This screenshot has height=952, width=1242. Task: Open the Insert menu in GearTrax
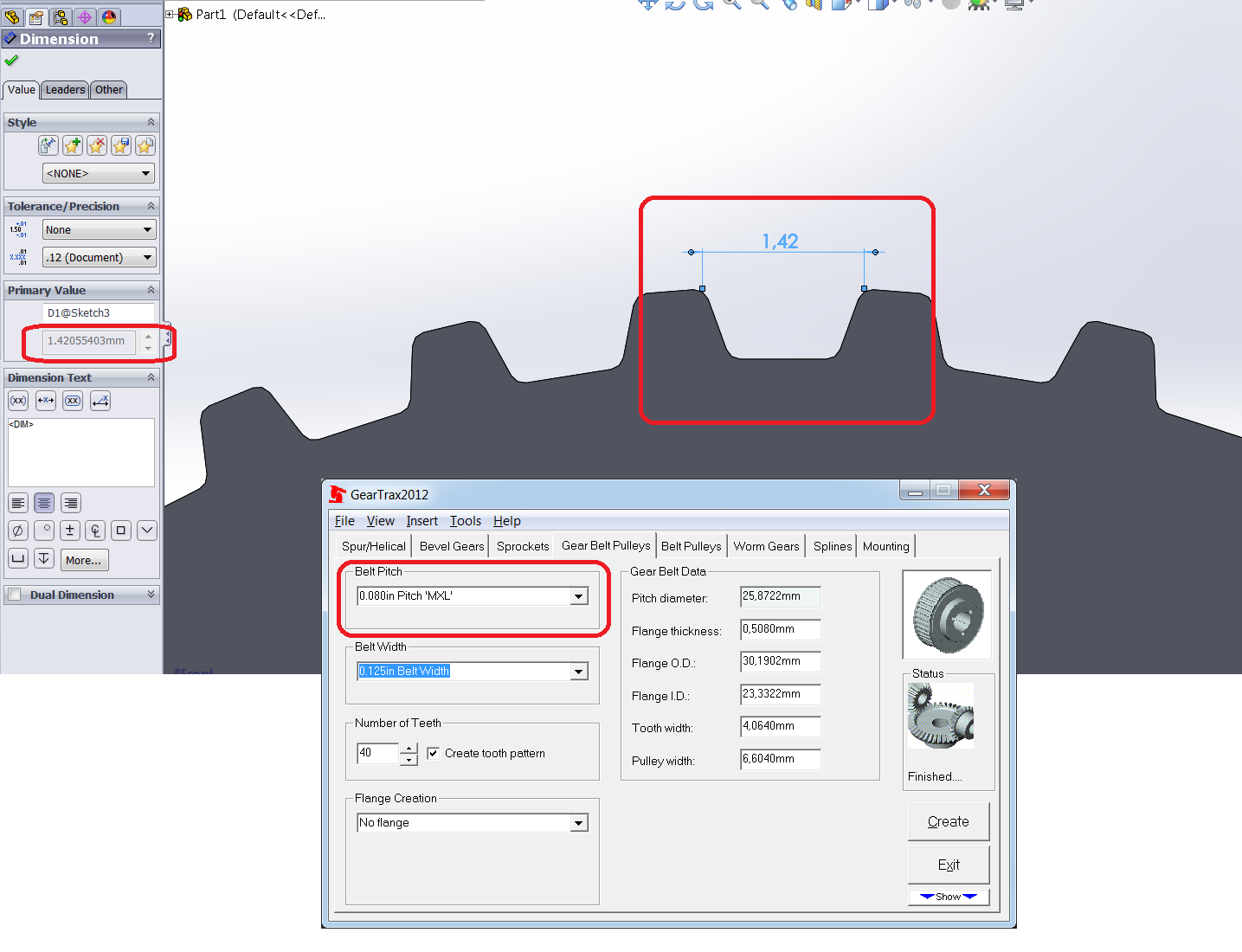click(422, 520)
